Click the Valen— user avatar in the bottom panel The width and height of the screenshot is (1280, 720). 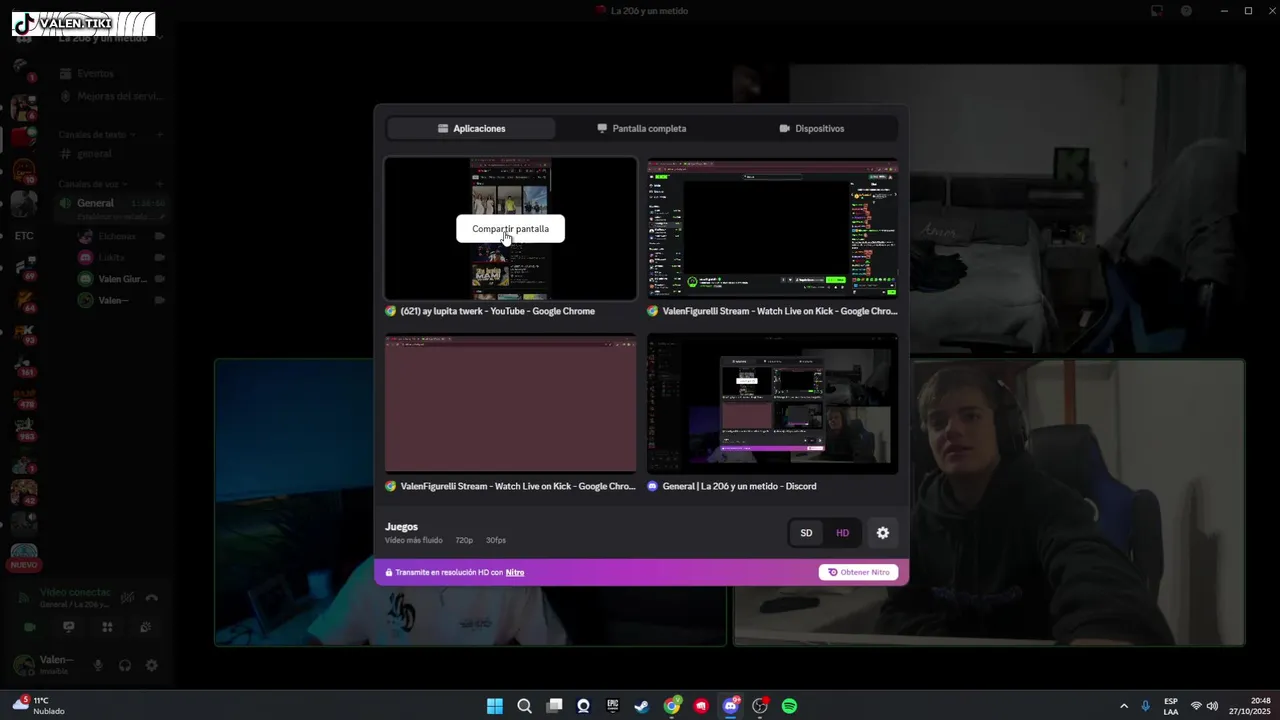coord(24,665)
